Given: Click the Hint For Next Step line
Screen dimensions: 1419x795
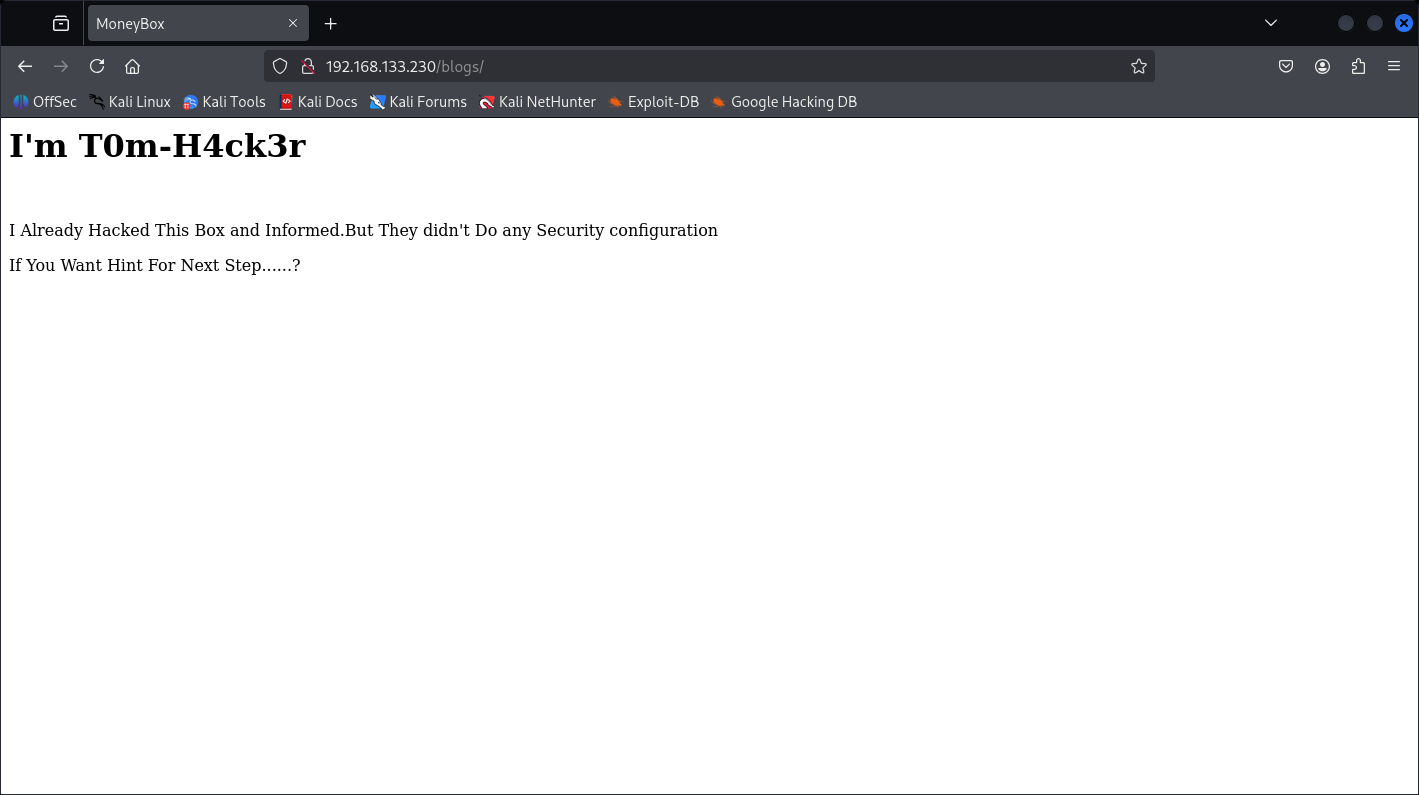Looking at the screenshot, I should click(155, 265).
